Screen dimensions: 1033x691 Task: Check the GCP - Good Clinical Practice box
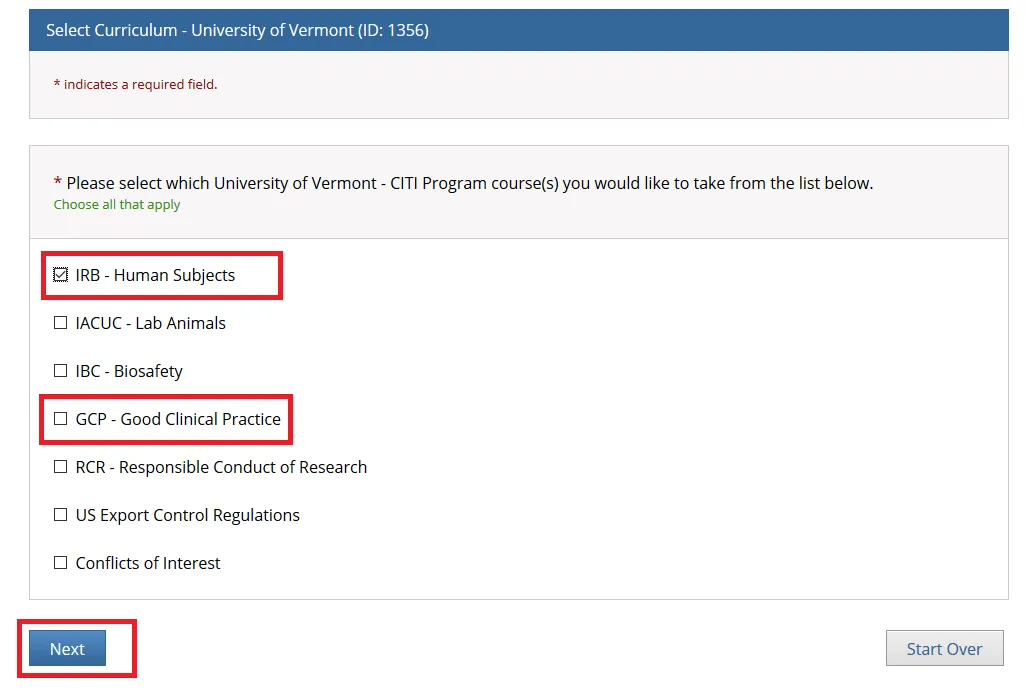[x=61, y=419]
